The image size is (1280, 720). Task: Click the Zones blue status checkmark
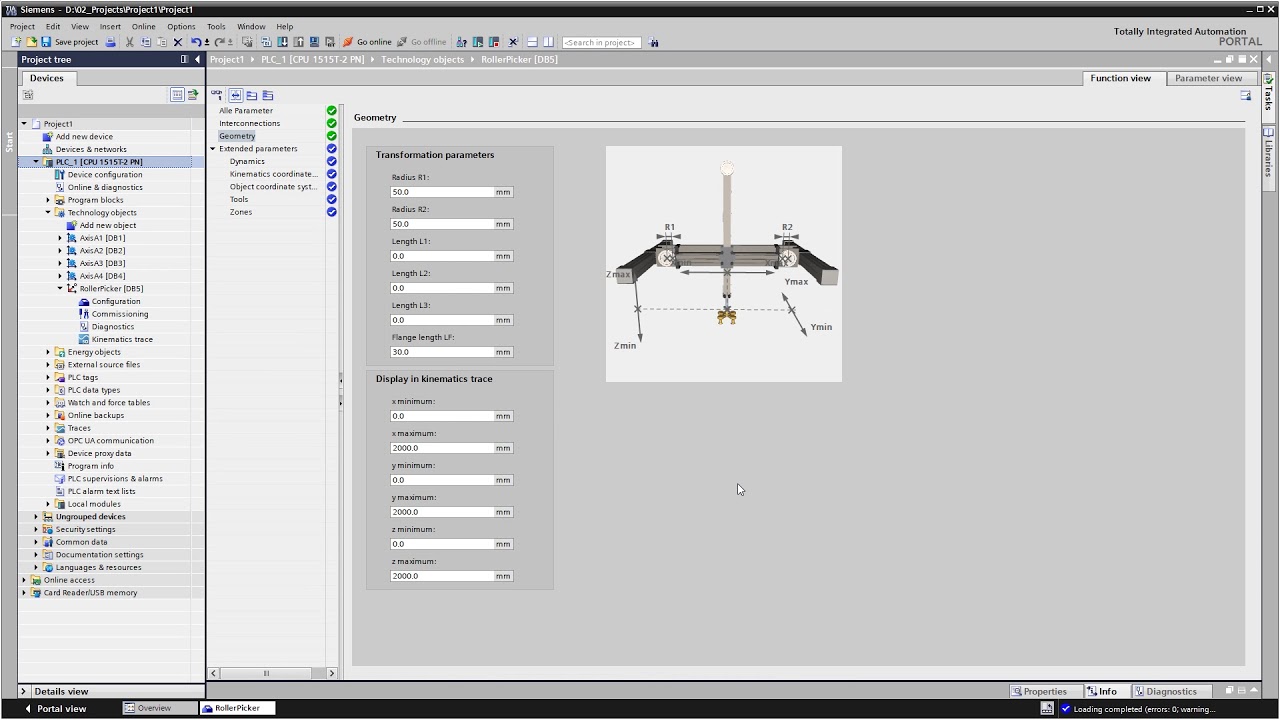(332, 212)
